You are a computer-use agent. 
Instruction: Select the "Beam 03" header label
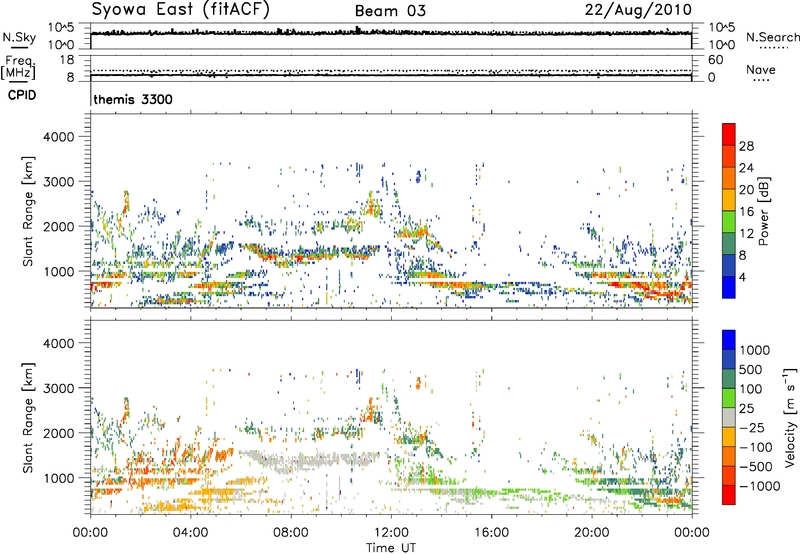[x=390, y=11]
